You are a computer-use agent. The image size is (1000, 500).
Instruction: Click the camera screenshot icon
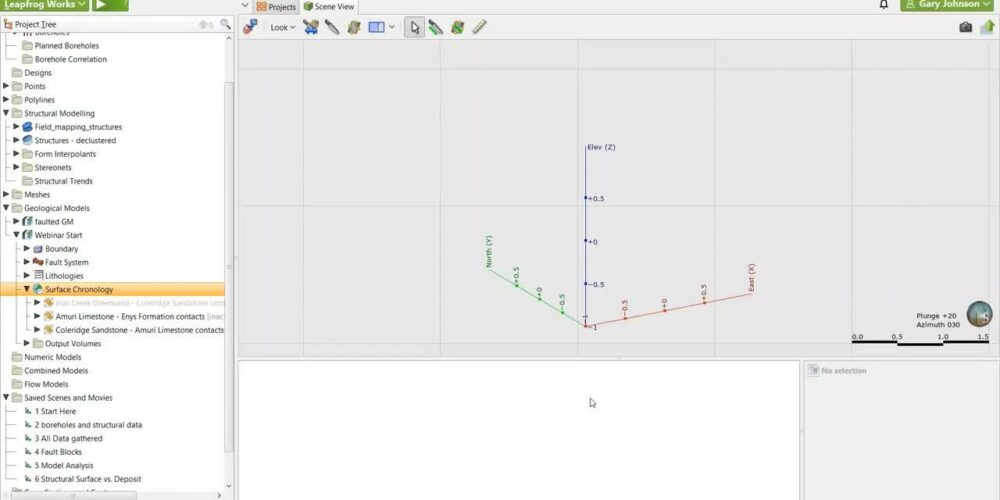pyautogui.click(x=965, y=27)
